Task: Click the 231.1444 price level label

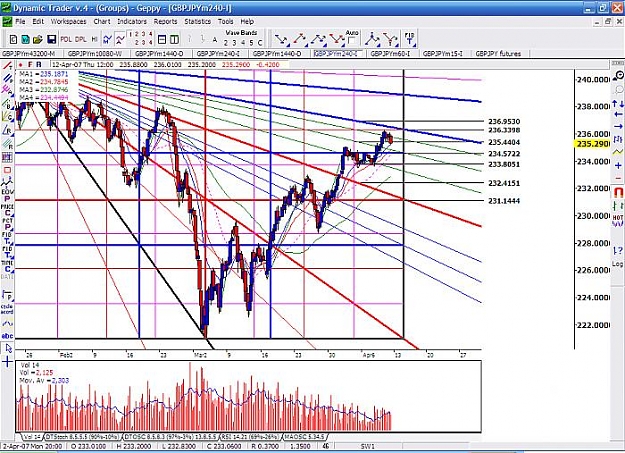Action: [x=504, y=201]
